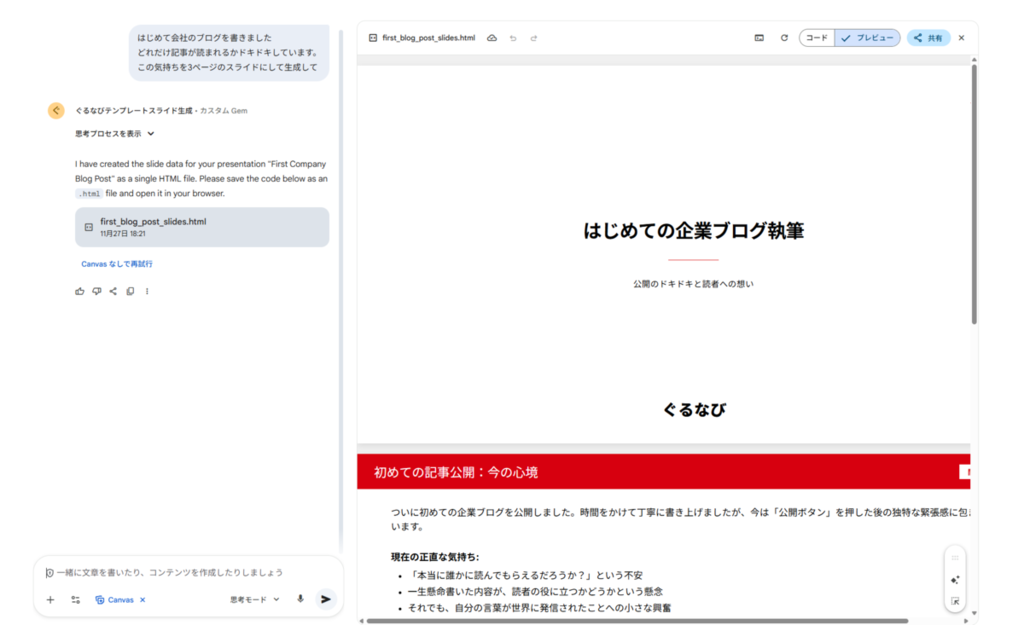The height and width of the screenshot is (625, 1024).
Task: Click red header 初めての記事公開：今の心境
Action: point(456,472)
